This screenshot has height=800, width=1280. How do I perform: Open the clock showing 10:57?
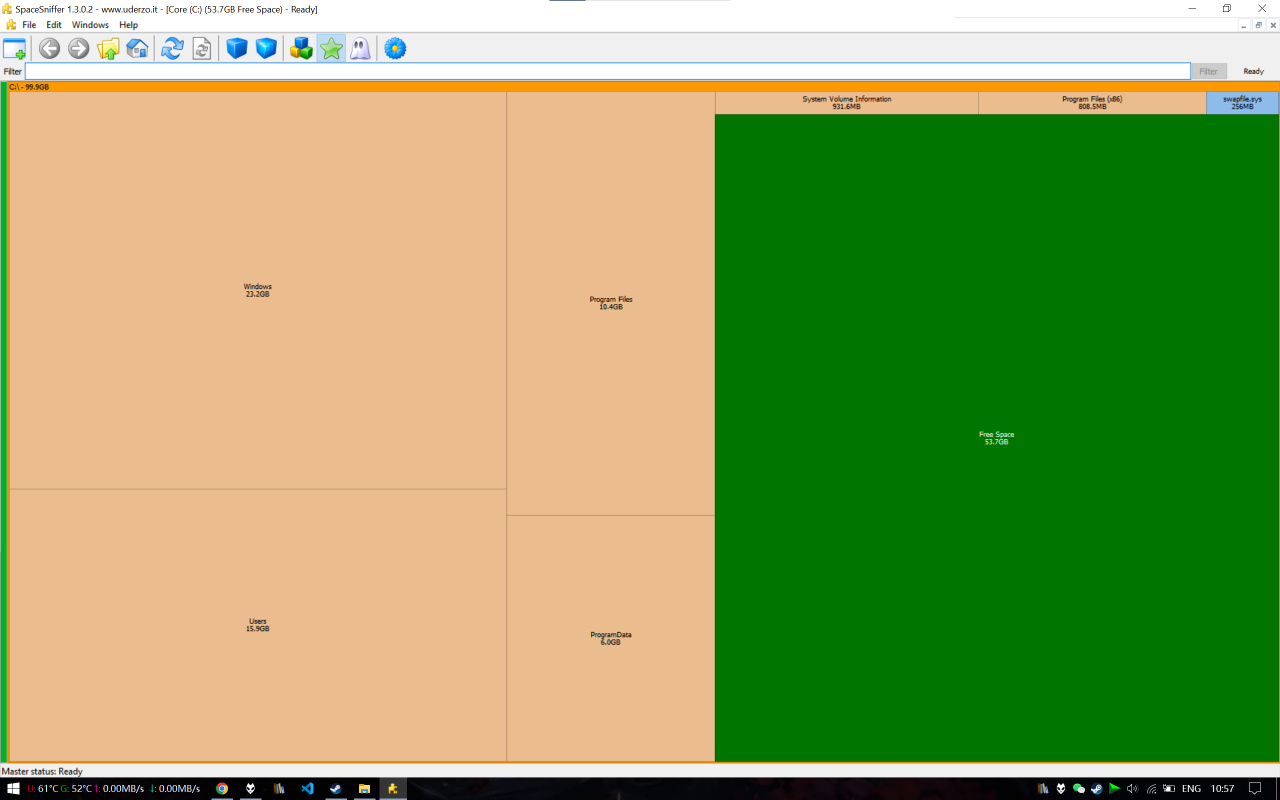pyautogui.click(x=1222, y=789)
